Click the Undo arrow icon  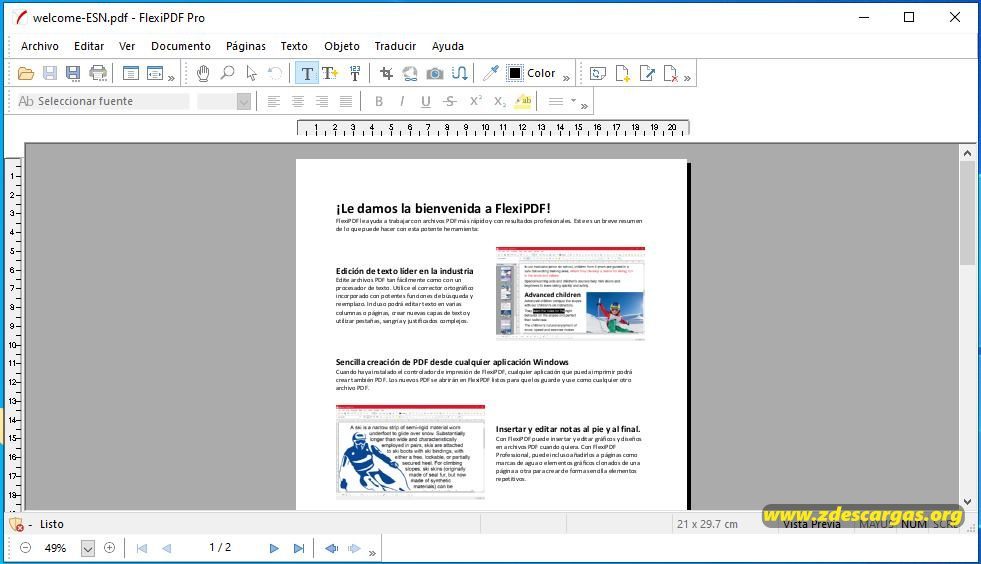click(x=275, y=73)
